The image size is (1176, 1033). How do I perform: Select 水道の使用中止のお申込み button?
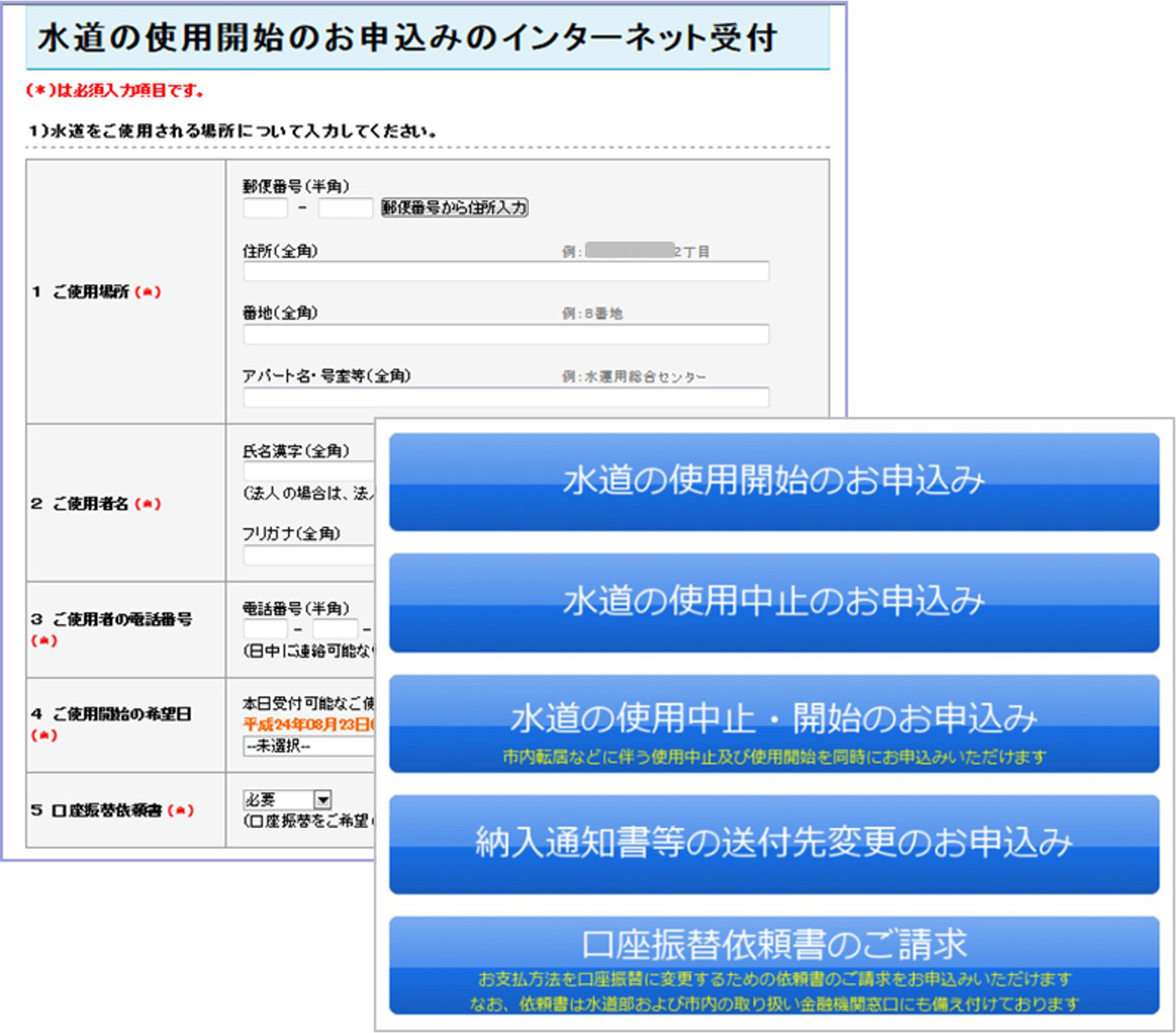[774, 602]
